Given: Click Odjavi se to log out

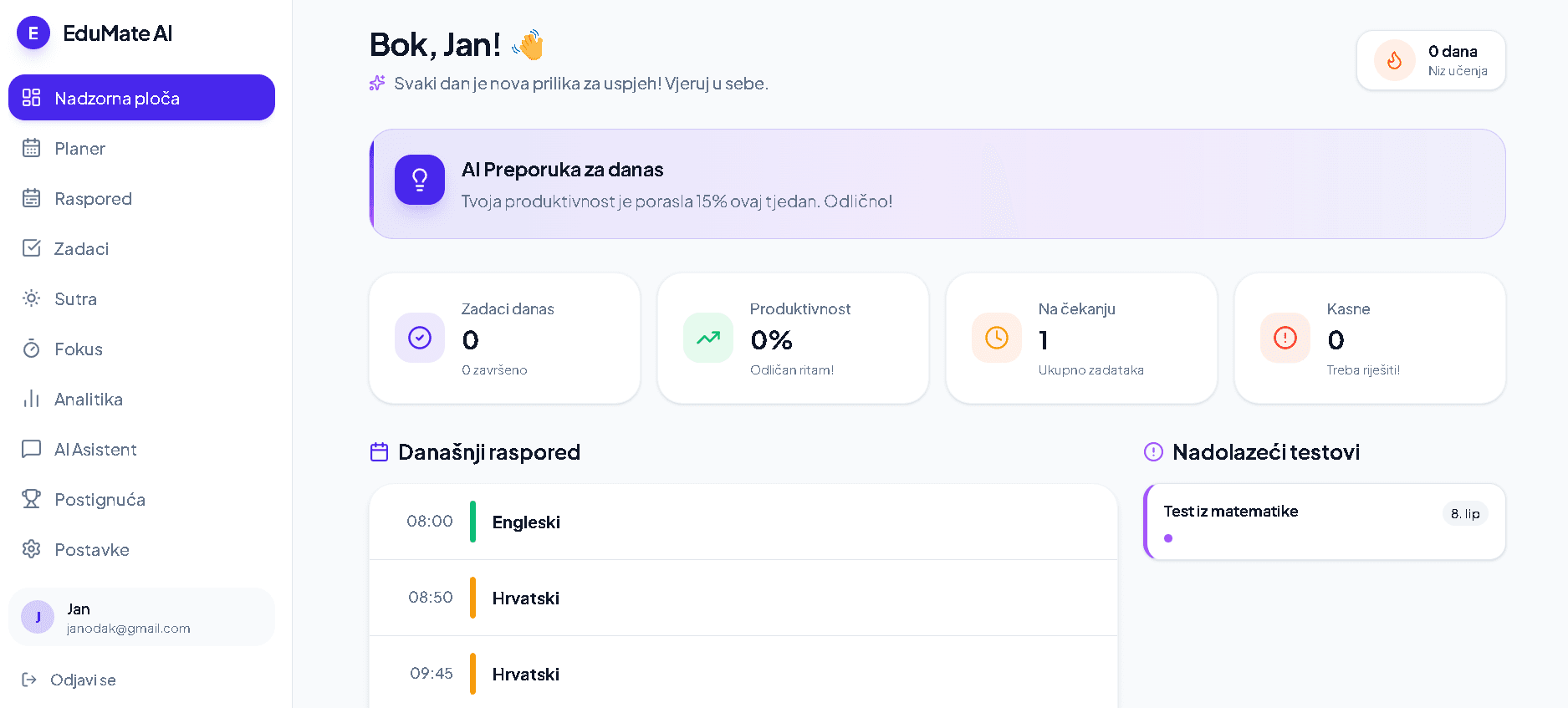Looking at the screenshot, I should tap(141, 680).
